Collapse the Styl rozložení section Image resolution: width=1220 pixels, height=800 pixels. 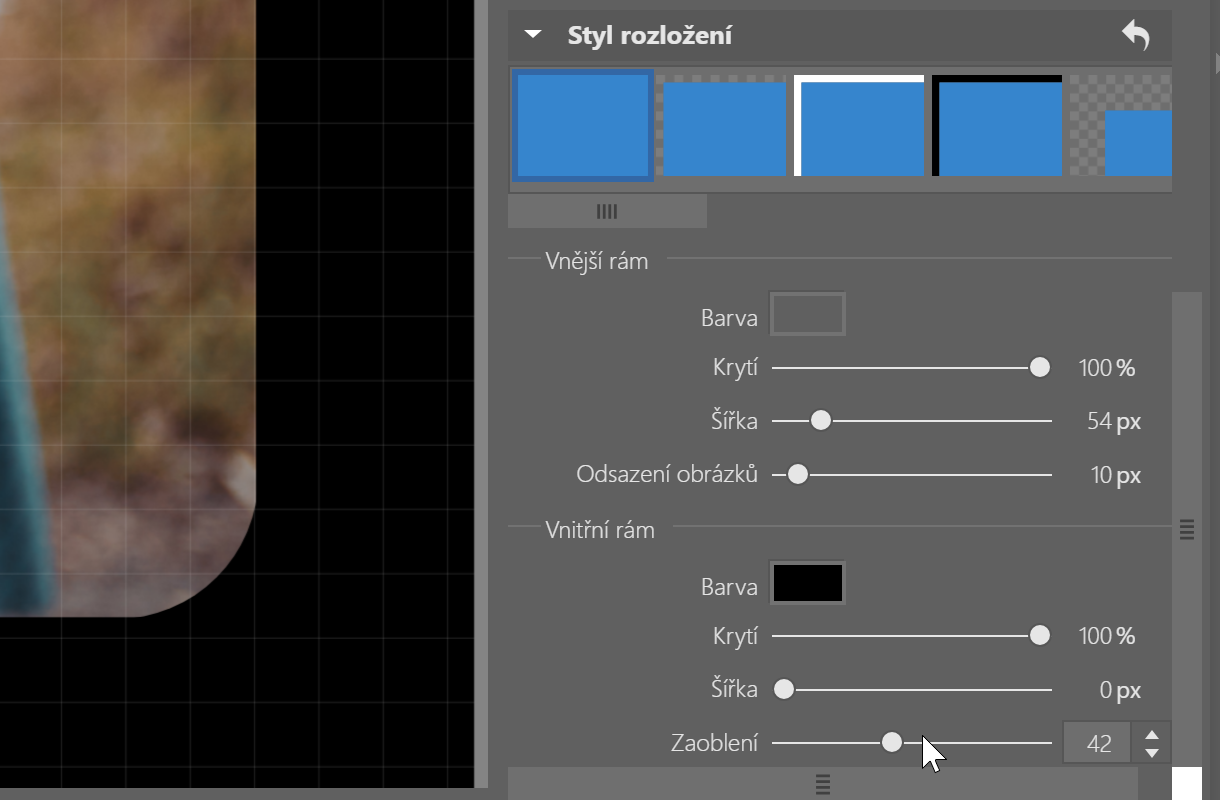coord(532,33)
